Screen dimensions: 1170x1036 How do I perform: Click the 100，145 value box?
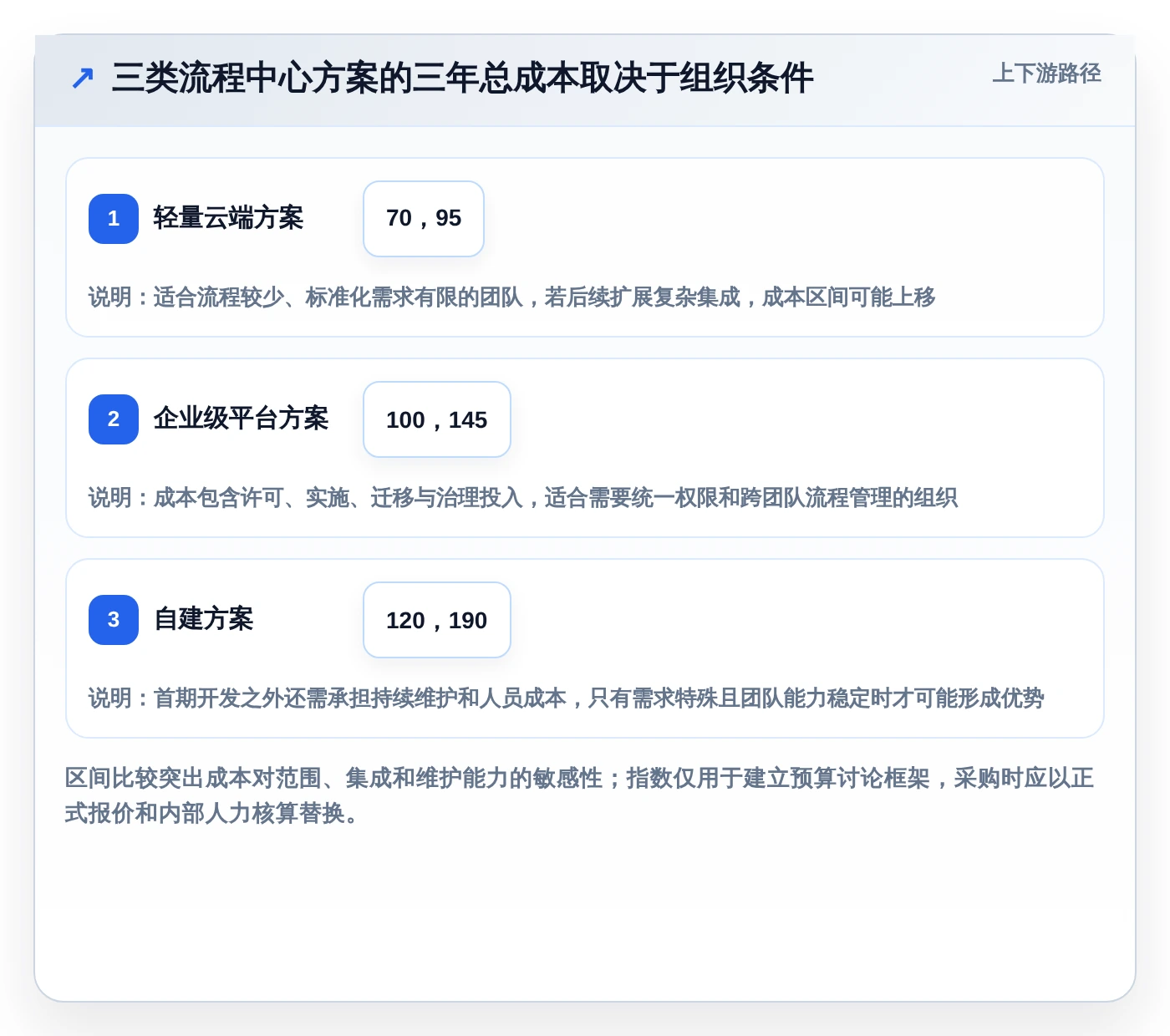click(437, 419)
